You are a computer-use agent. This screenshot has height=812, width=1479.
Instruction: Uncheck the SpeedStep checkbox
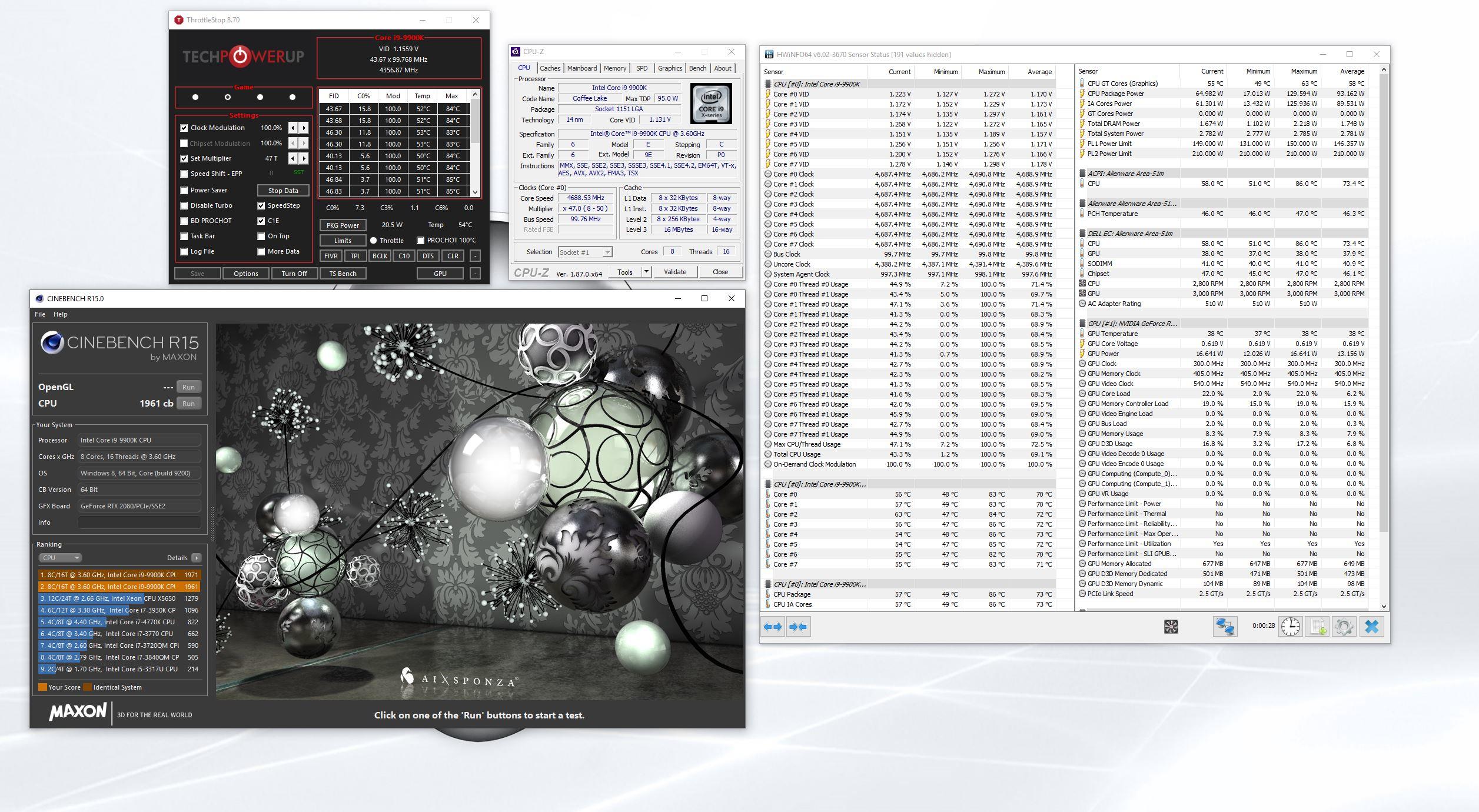coord(261,205)
